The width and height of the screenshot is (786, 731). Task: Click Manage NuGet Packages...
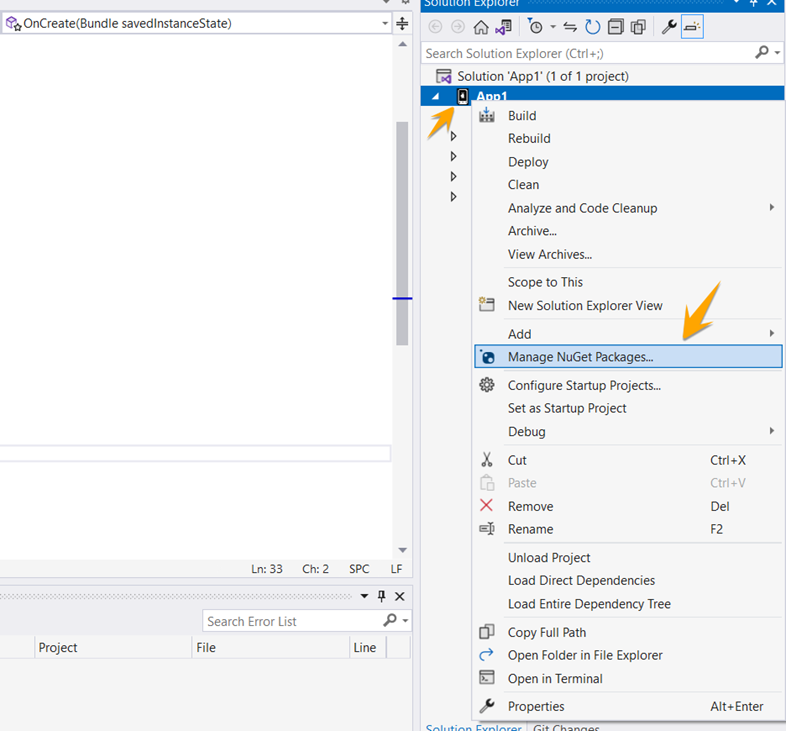coord(628,356)
